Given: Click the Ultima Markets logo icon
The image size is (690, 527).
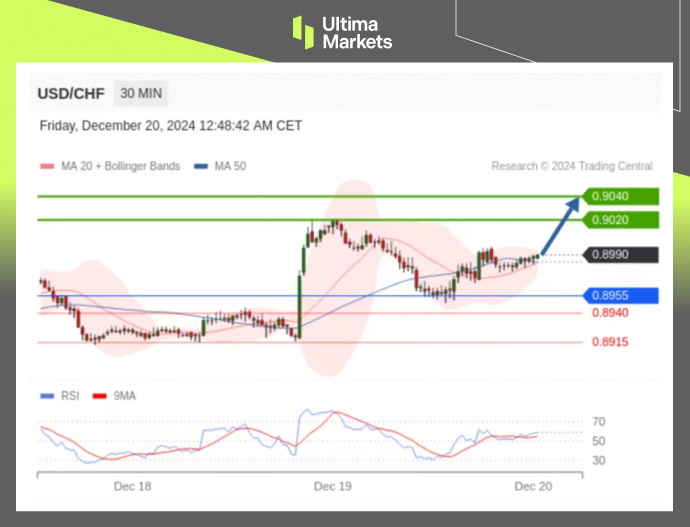Looking at the screenshot, I should [x=303, y=32].
